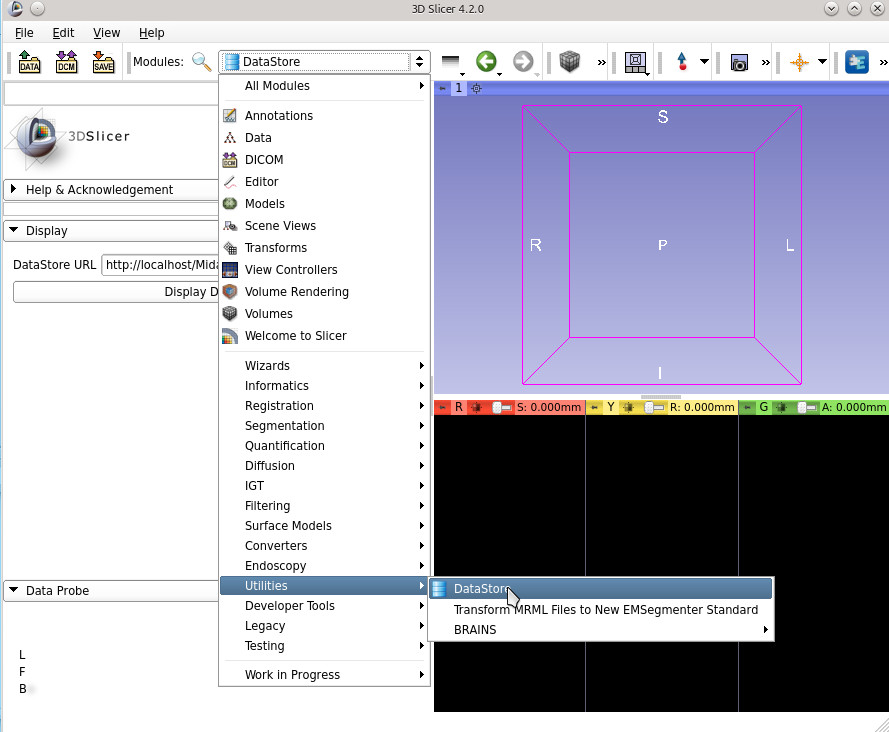
Task: Select Volume Rendering from the modules list
Action: [296, 292]
